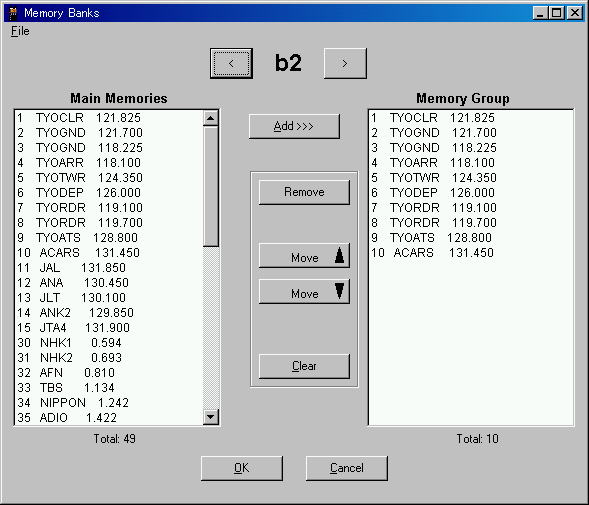Click the Cancel button

point(346,468)
